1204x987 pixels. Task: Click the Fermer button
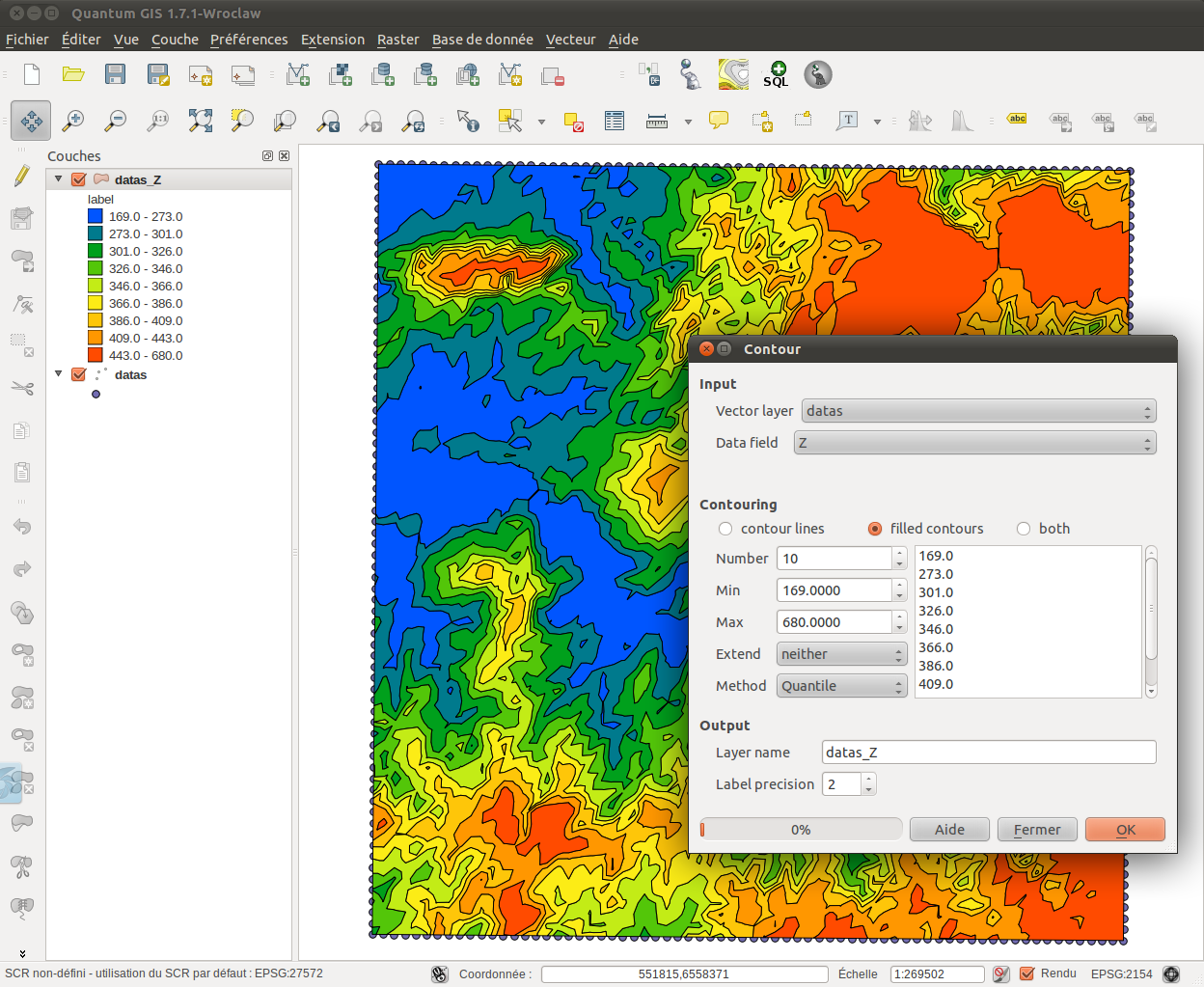pyautogui.click(x=1036, y=830)
